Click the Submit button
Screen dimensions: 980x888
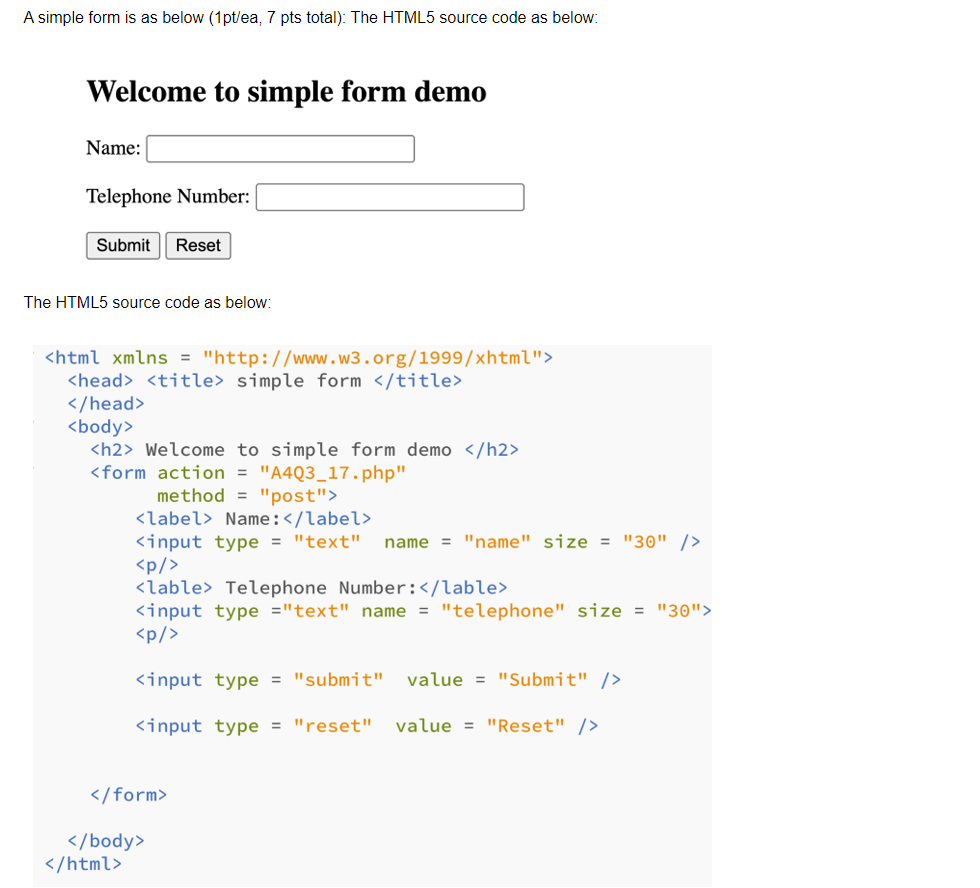click(123, 245)
